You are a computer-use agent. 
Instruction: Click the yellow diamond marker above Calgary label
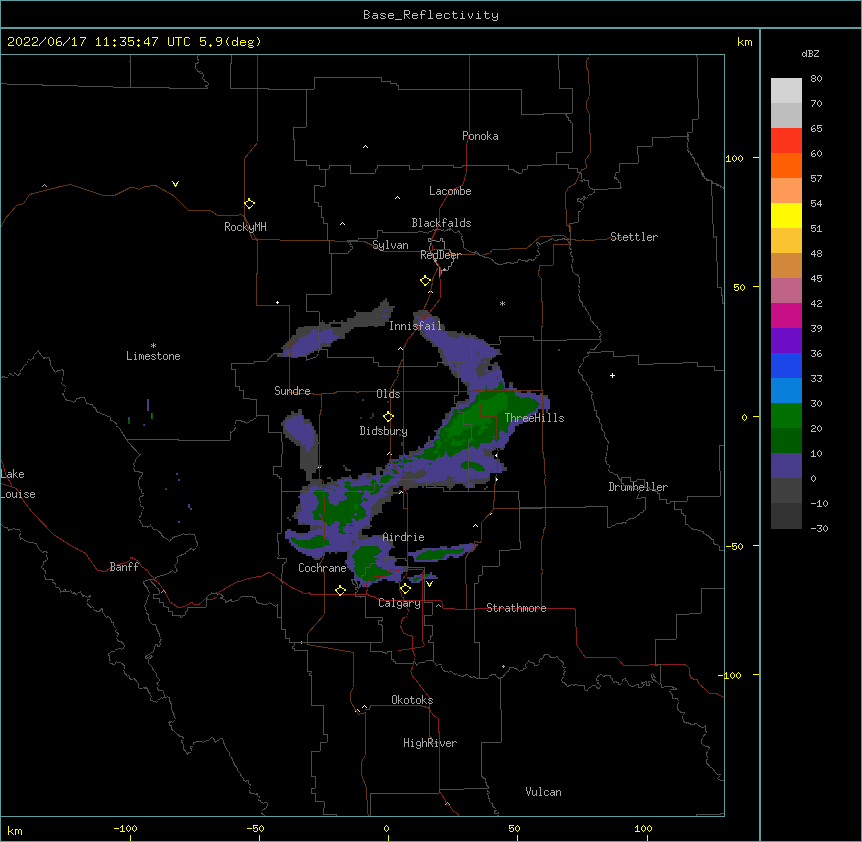click(x=405, y=589)
